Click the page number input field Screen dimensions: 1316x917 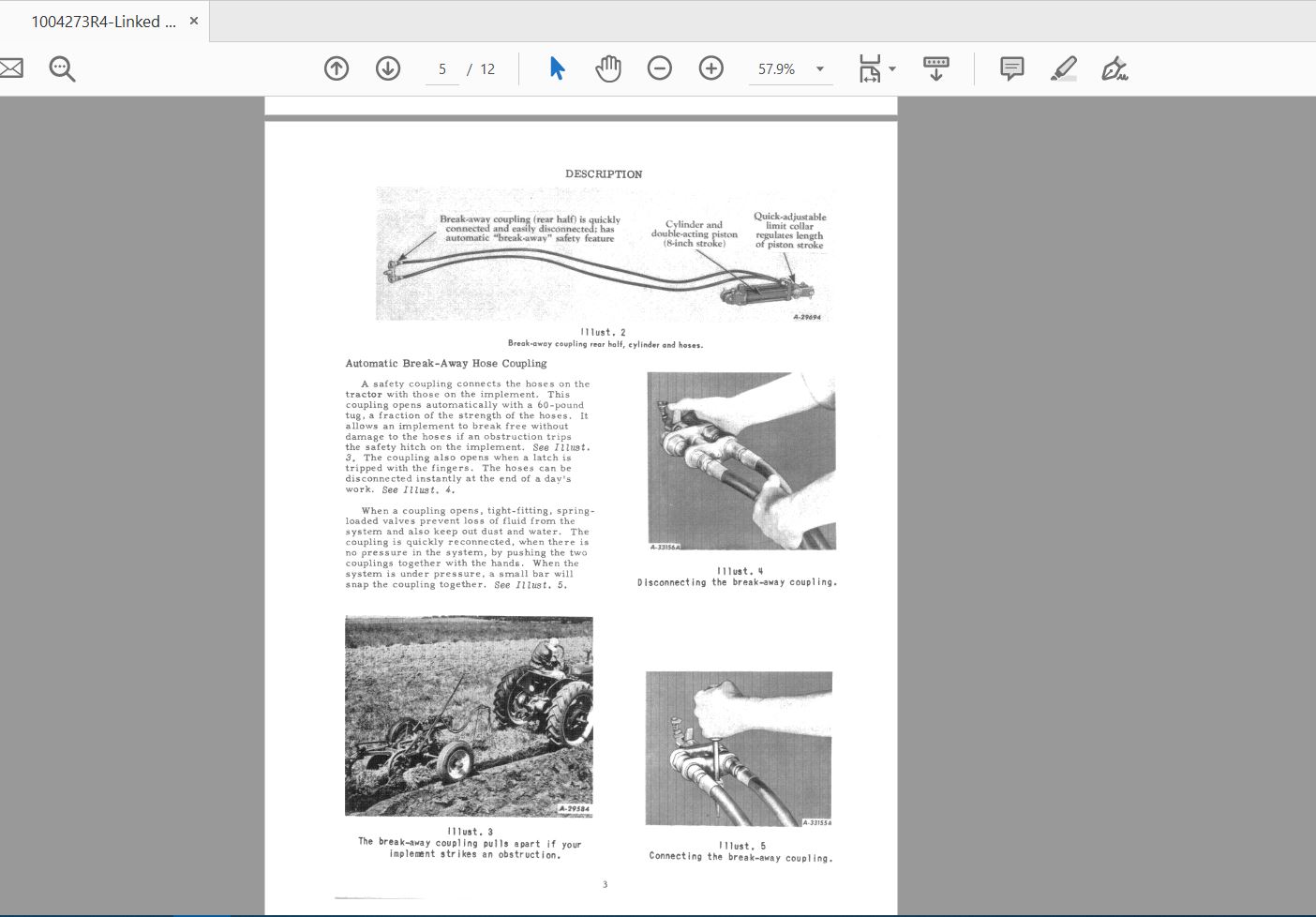pos(442,69)
